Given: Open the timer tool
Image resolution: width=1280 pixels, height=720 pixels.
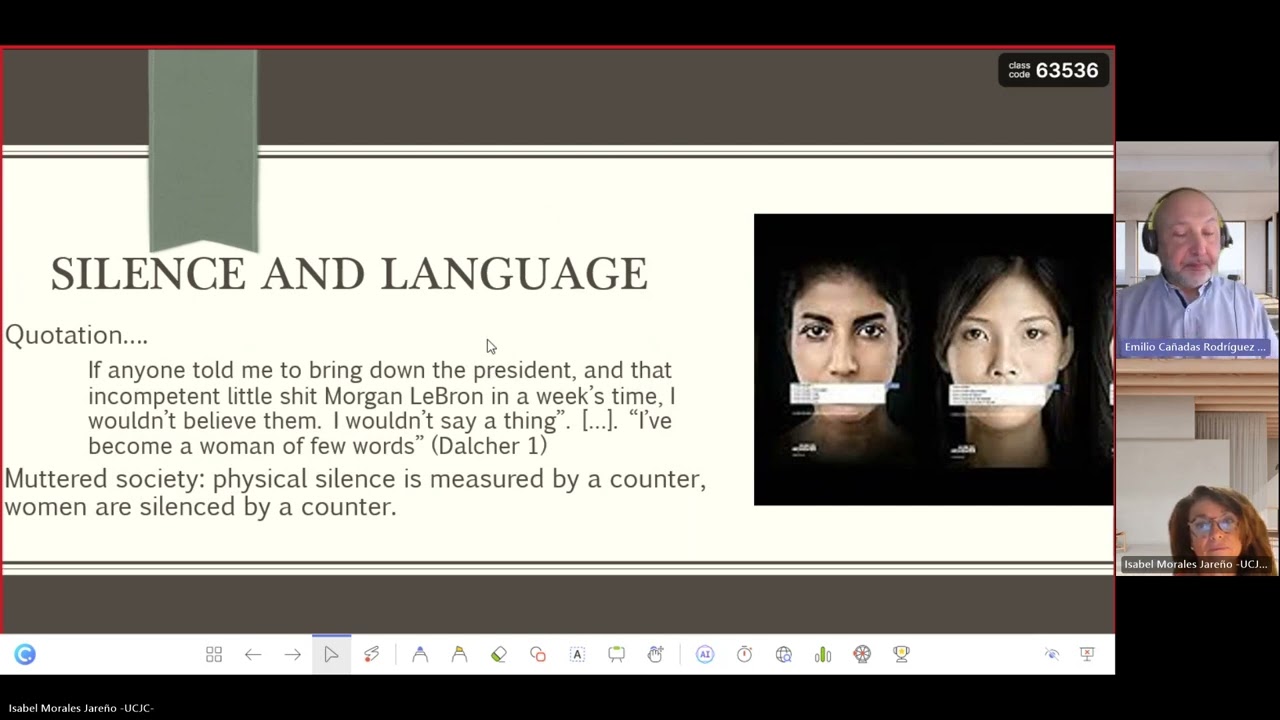Looking at the screenshot, I should (744, 654).
